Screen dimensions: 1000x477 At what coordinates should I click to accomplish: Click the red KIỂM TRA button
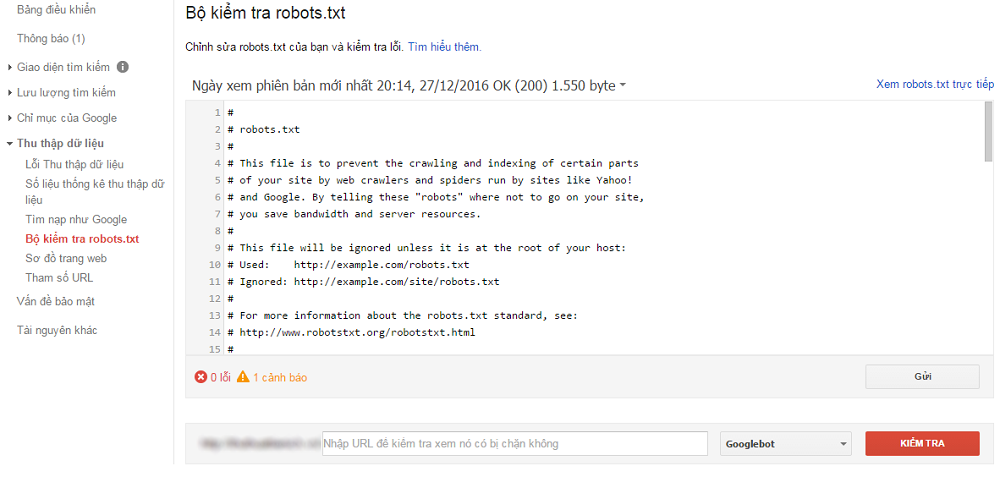922,443
